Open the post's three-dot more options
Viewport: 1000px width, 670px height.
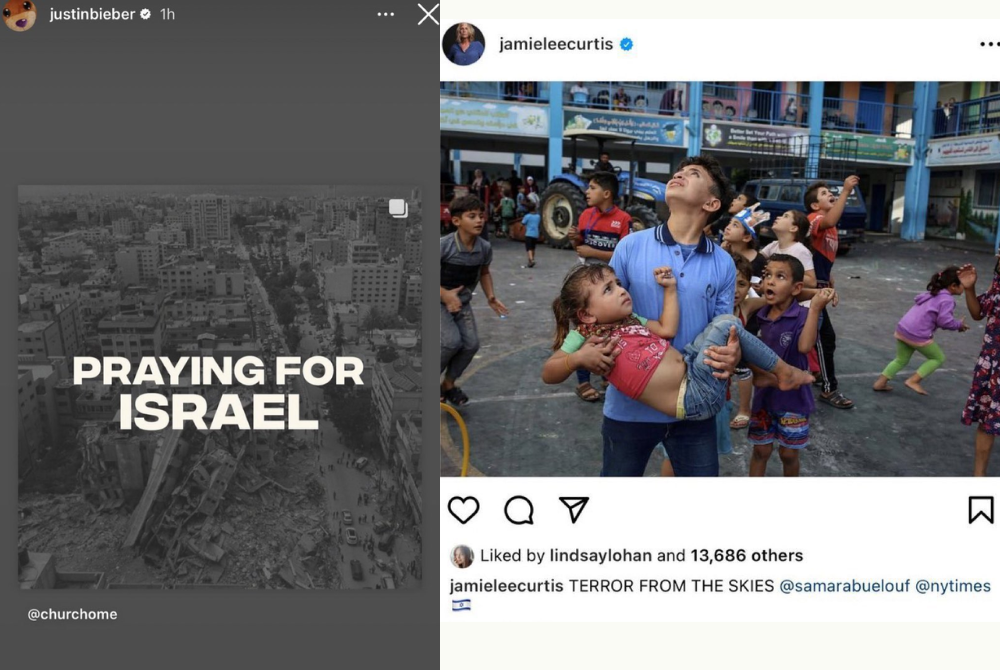988,44
